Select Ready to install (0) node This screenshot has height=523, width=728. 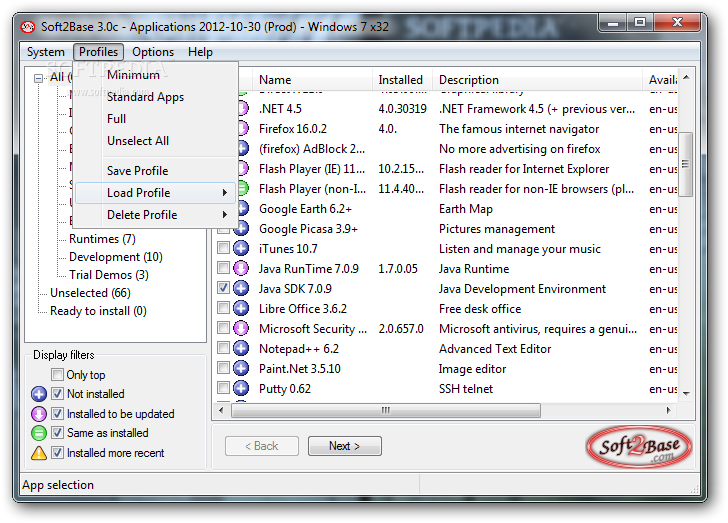(x=98, y=311)
